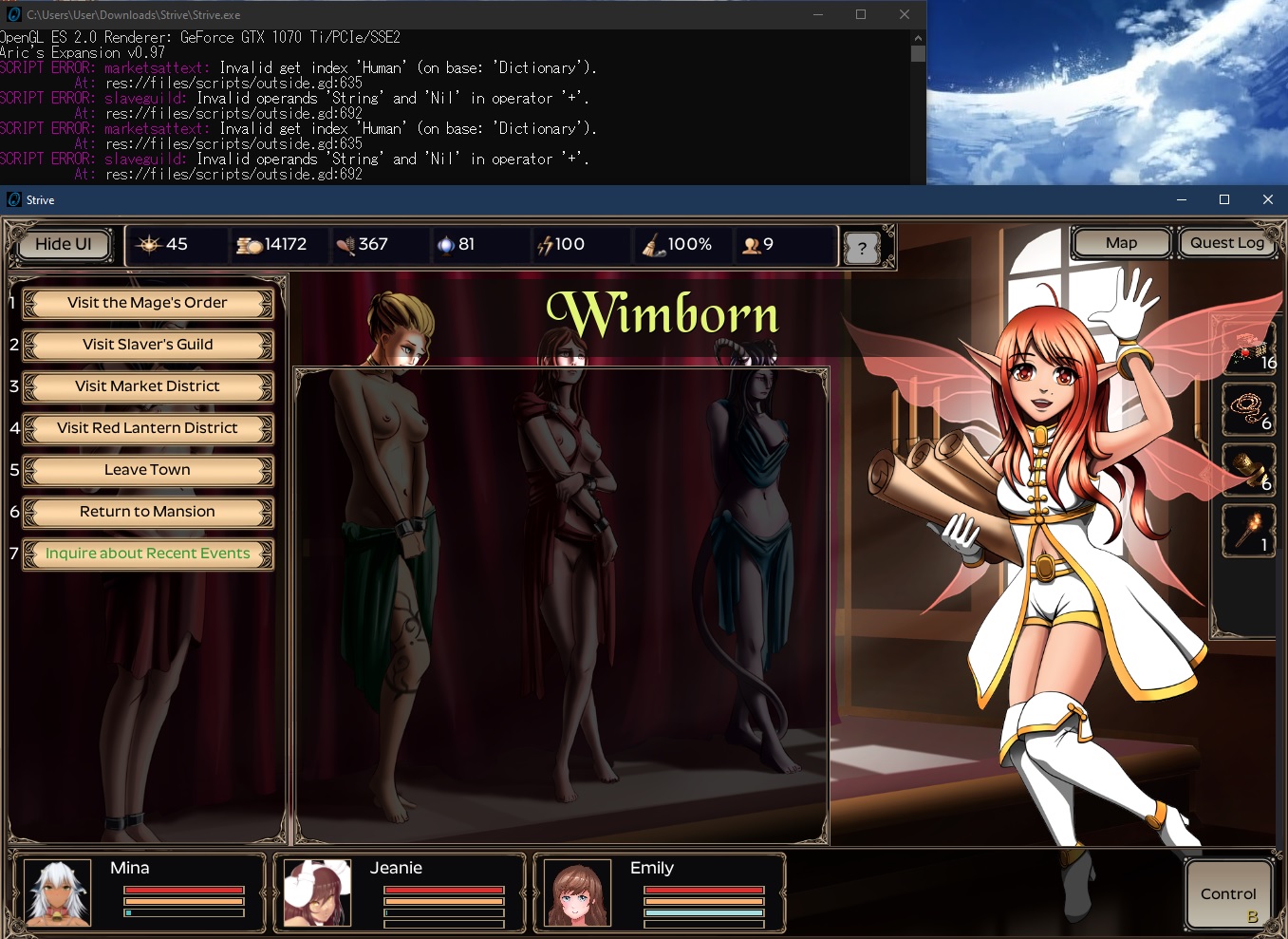This screenshot has width=1288, height=939.
Task: Select Visit Market District
Action: click(x=147, y=386)
